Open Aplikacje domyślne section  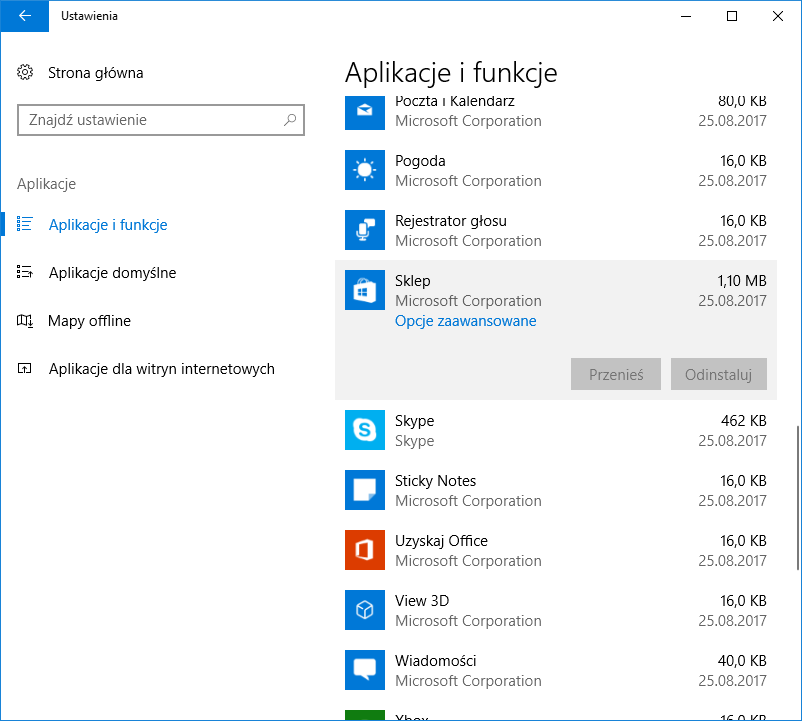(x=112, y=273)
